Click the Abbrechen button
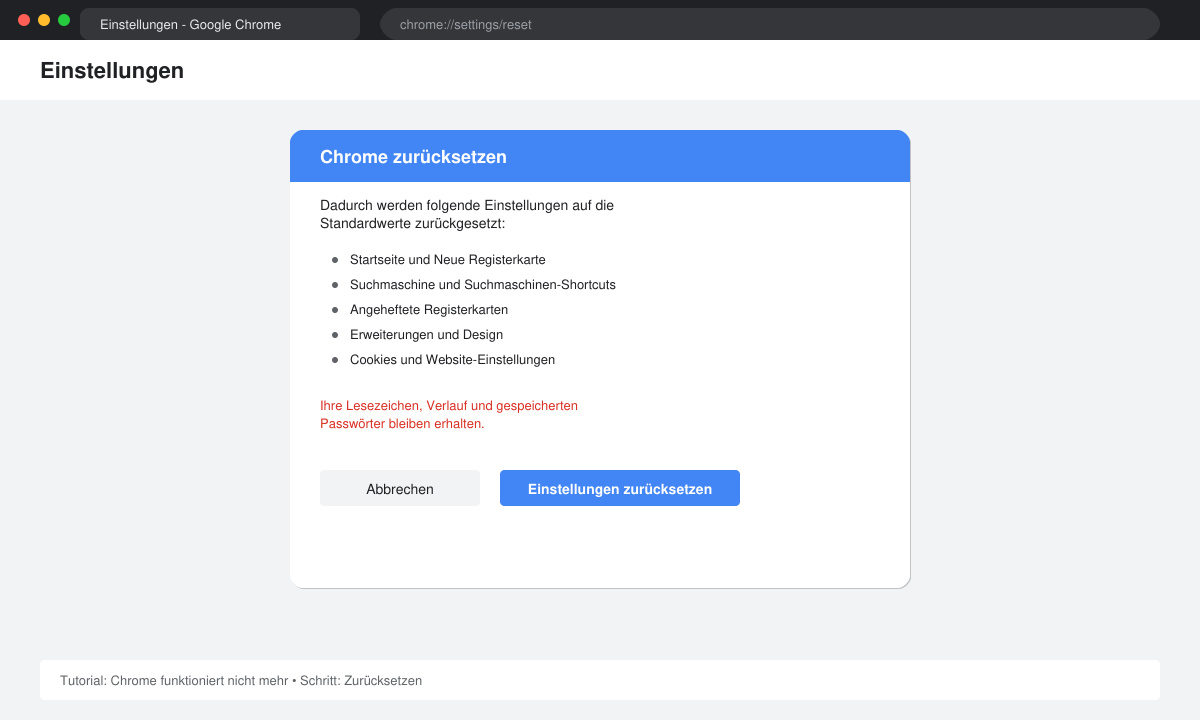Image resolution: width=1200 pixels, height=720 pixels. point(400,488)
